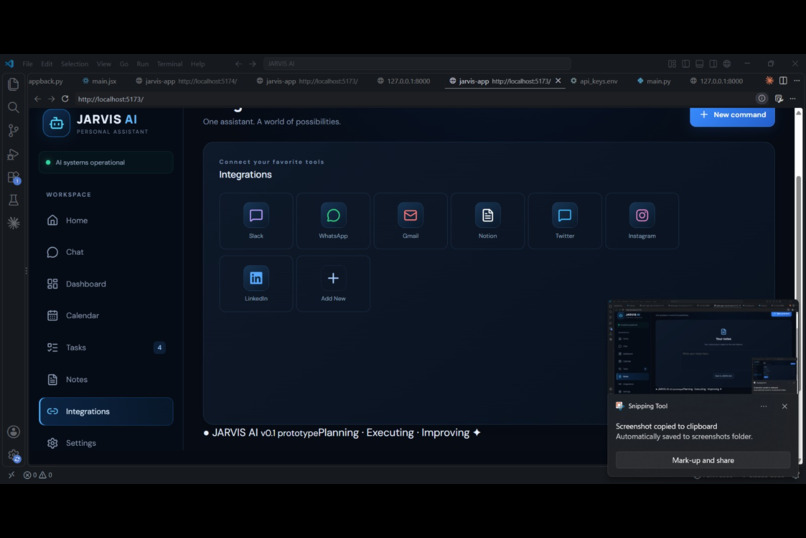Image resolution: width=806 pixels, height=538 pixels.
Task: Open the Testing flask view
Action: (13, 200)
